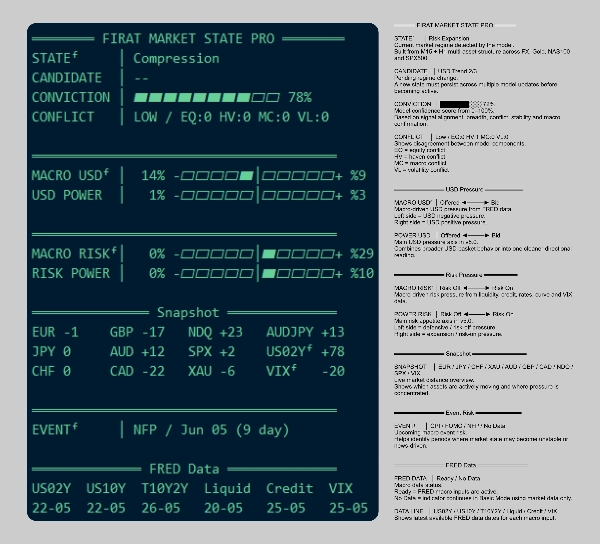Select the SPX +2 snapshot entry
Screen dimensions: 600x544
tap(211, 351)
